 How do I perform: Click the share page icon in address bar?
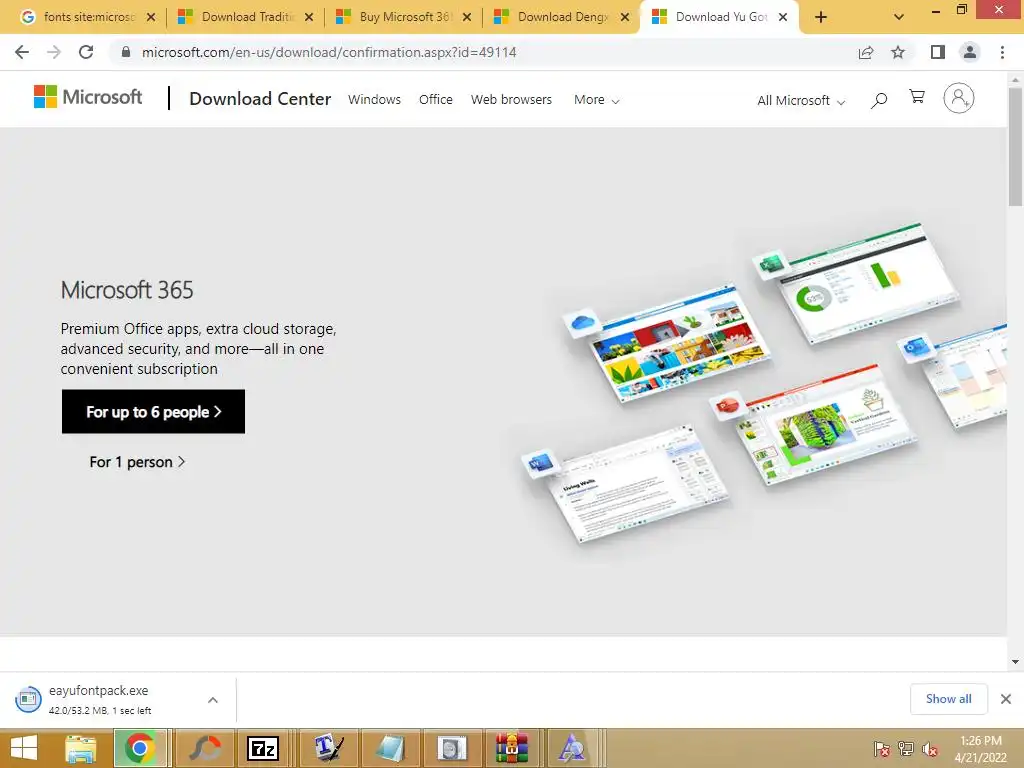tap(866, 52)
